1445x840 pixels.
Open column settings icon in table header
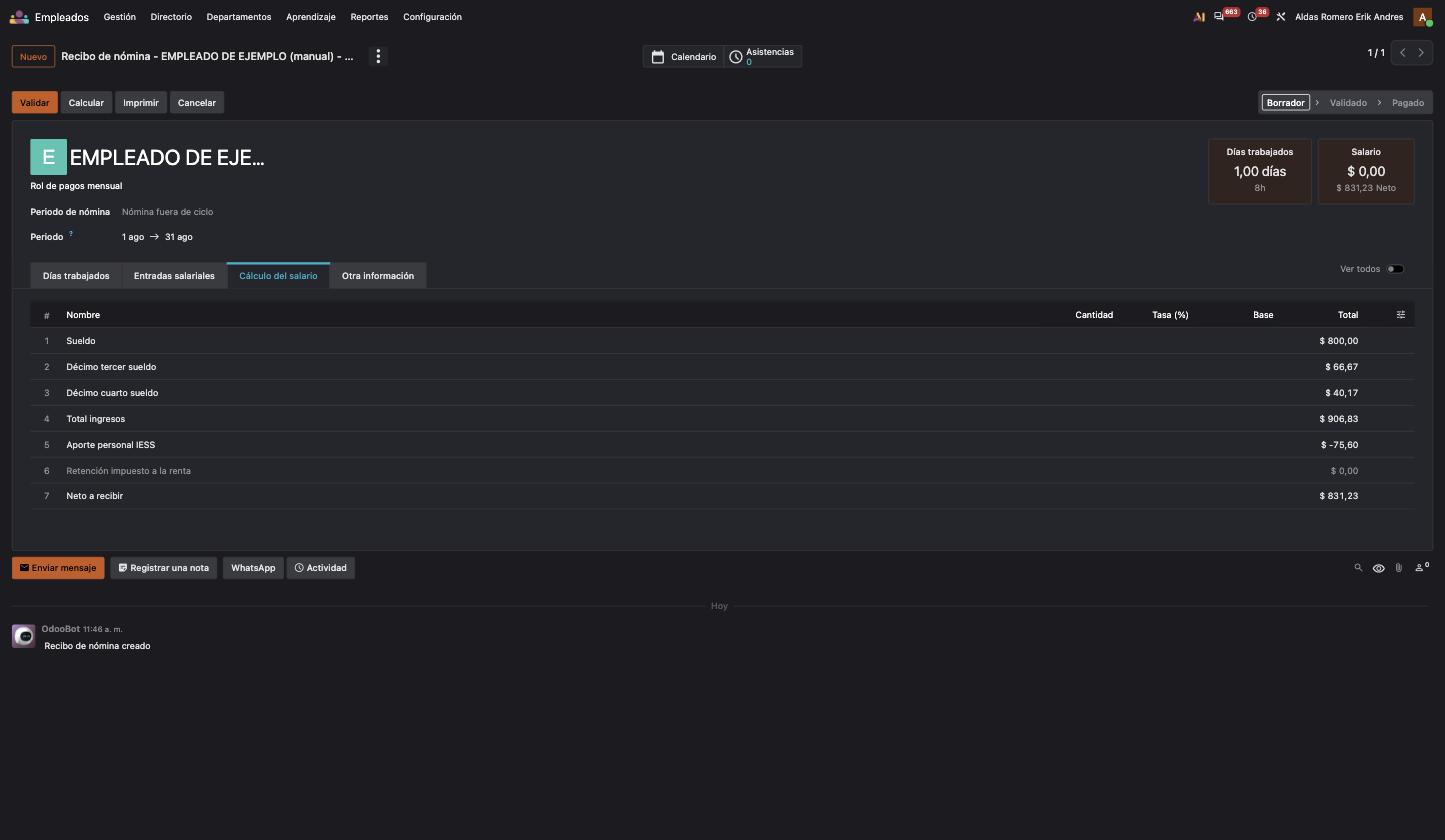tap(1400, 315)
